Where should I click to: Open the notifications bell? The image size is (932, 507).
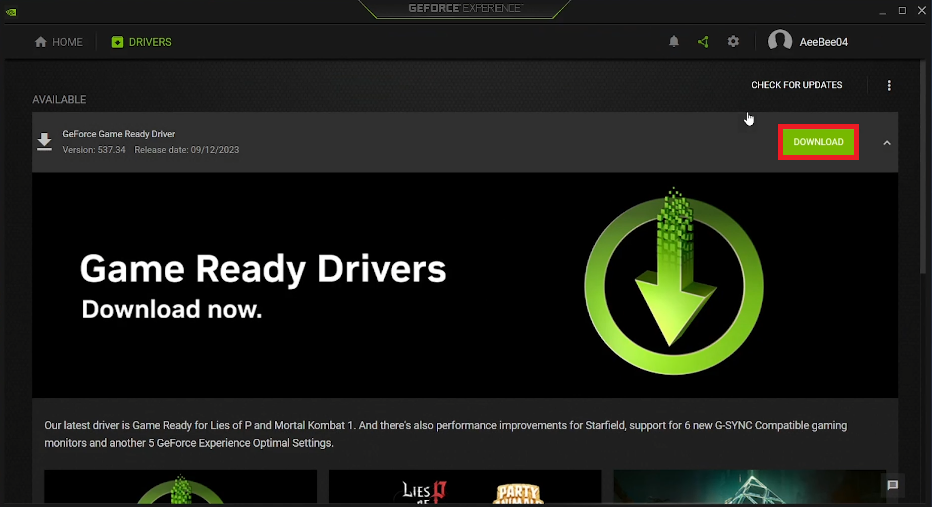[x=674, y=42]
